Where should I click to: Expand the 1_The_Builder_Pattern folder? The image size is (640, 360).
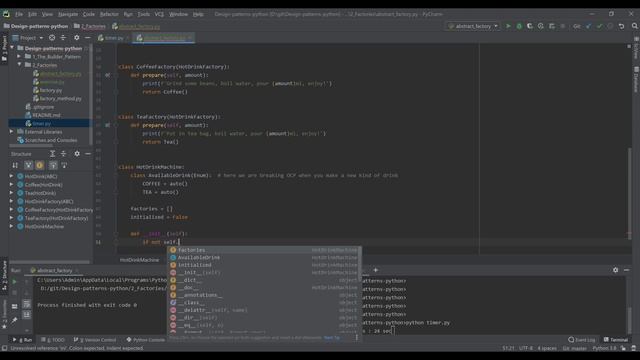19,57
